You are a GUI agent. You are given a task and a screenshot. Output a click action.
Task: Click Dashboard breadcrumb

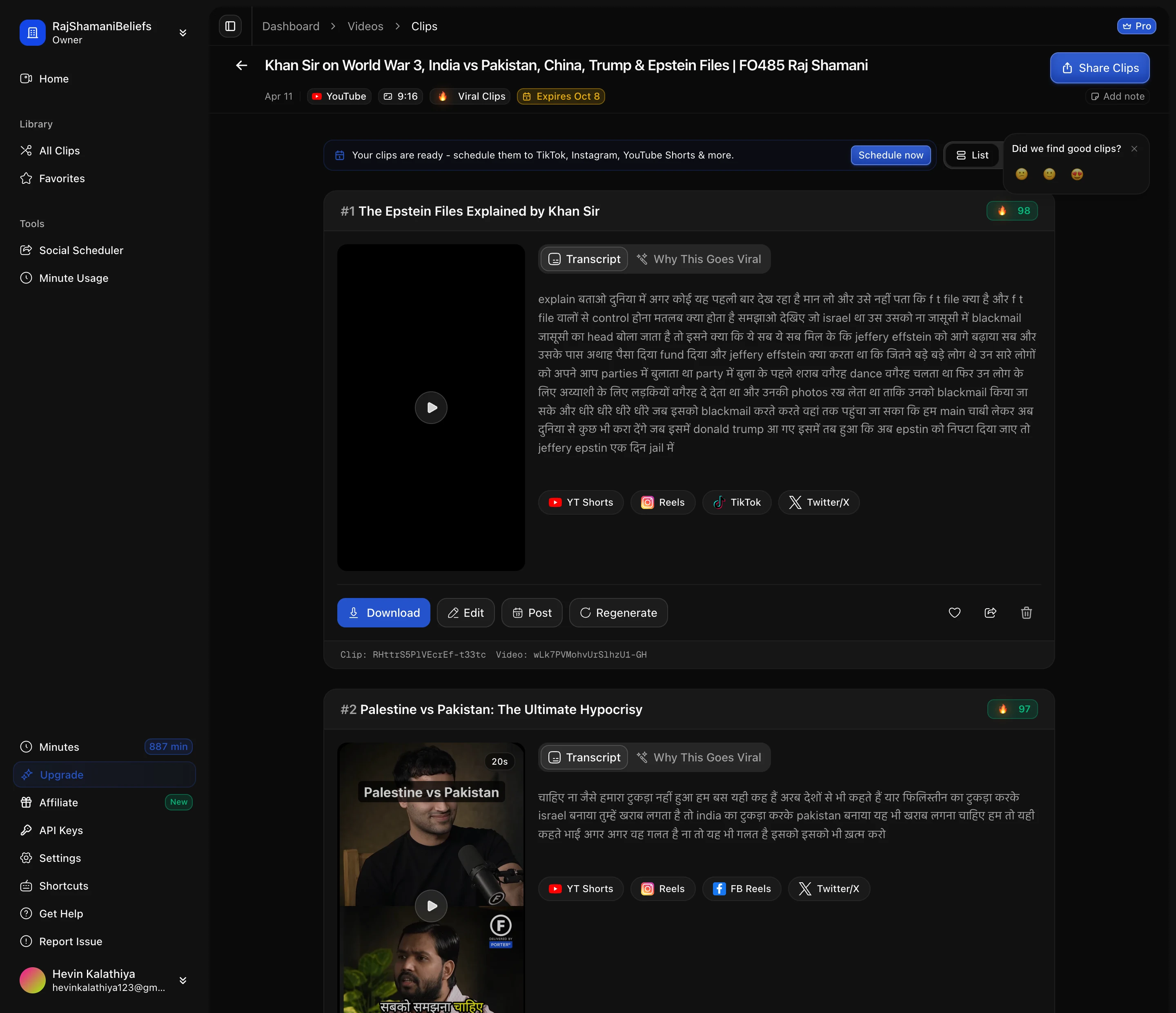tap(291, 26)
